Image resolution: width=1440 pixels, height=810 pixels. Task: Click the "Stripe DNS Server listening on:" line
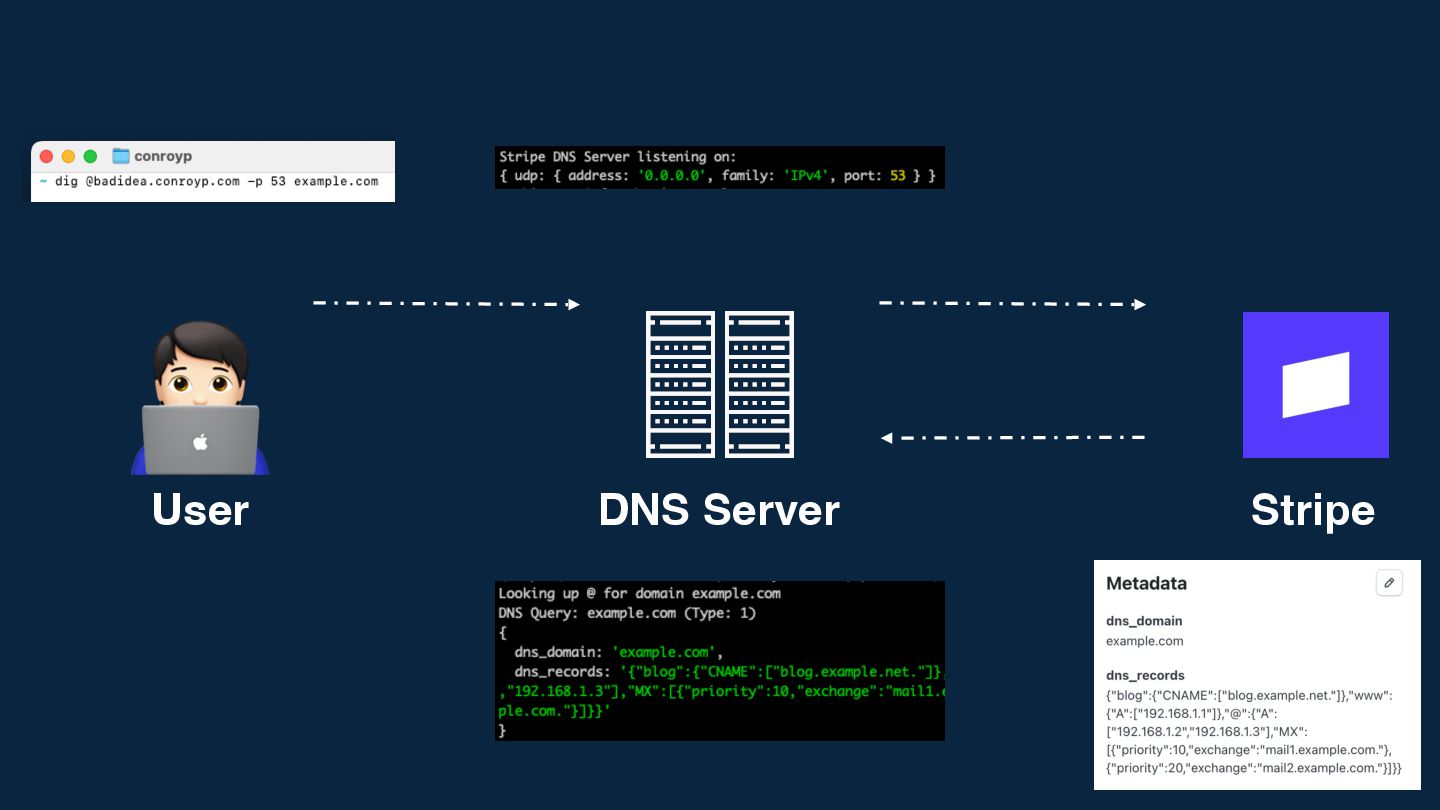point(617,157)
